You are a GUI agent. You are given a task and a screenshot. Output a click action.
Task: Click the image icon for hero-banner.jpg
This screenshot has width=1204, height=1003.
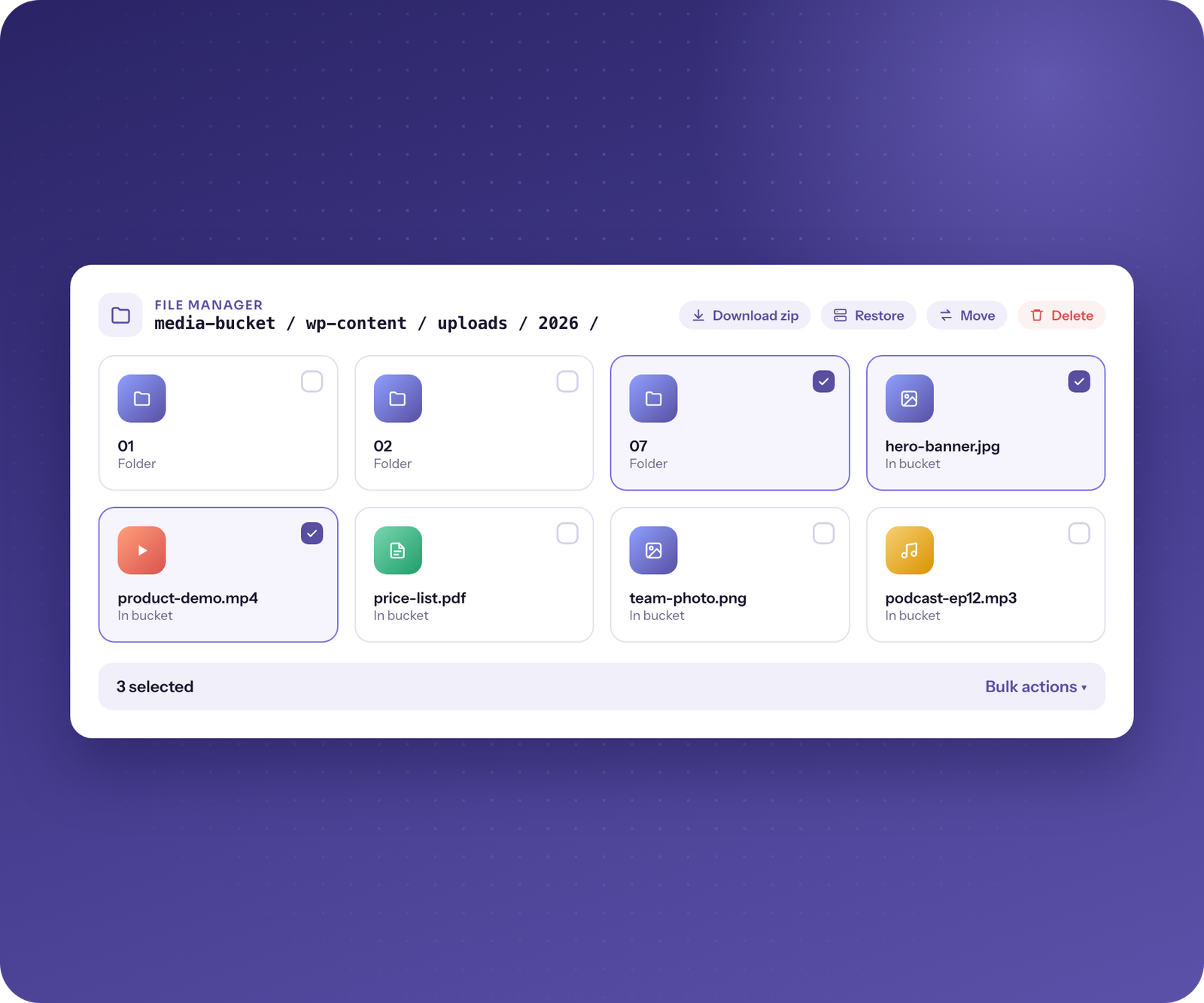click(x=909, y=398)
